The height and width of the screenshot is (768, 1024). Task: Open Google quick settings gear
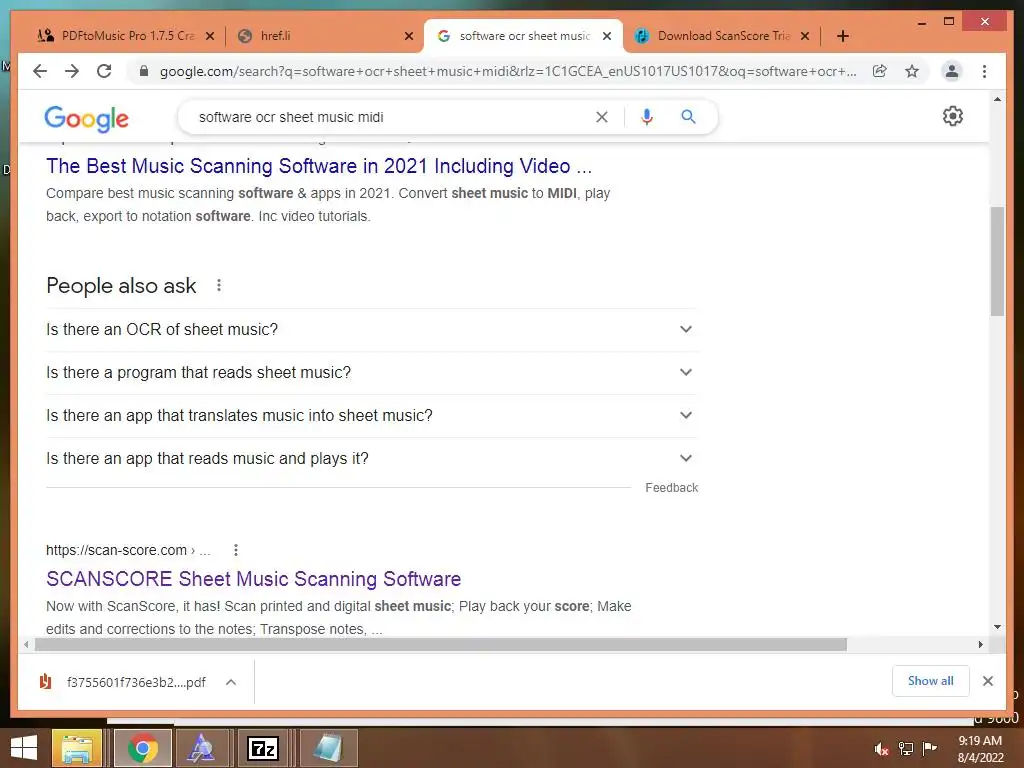pyautogui.click(x=953, y=116)
